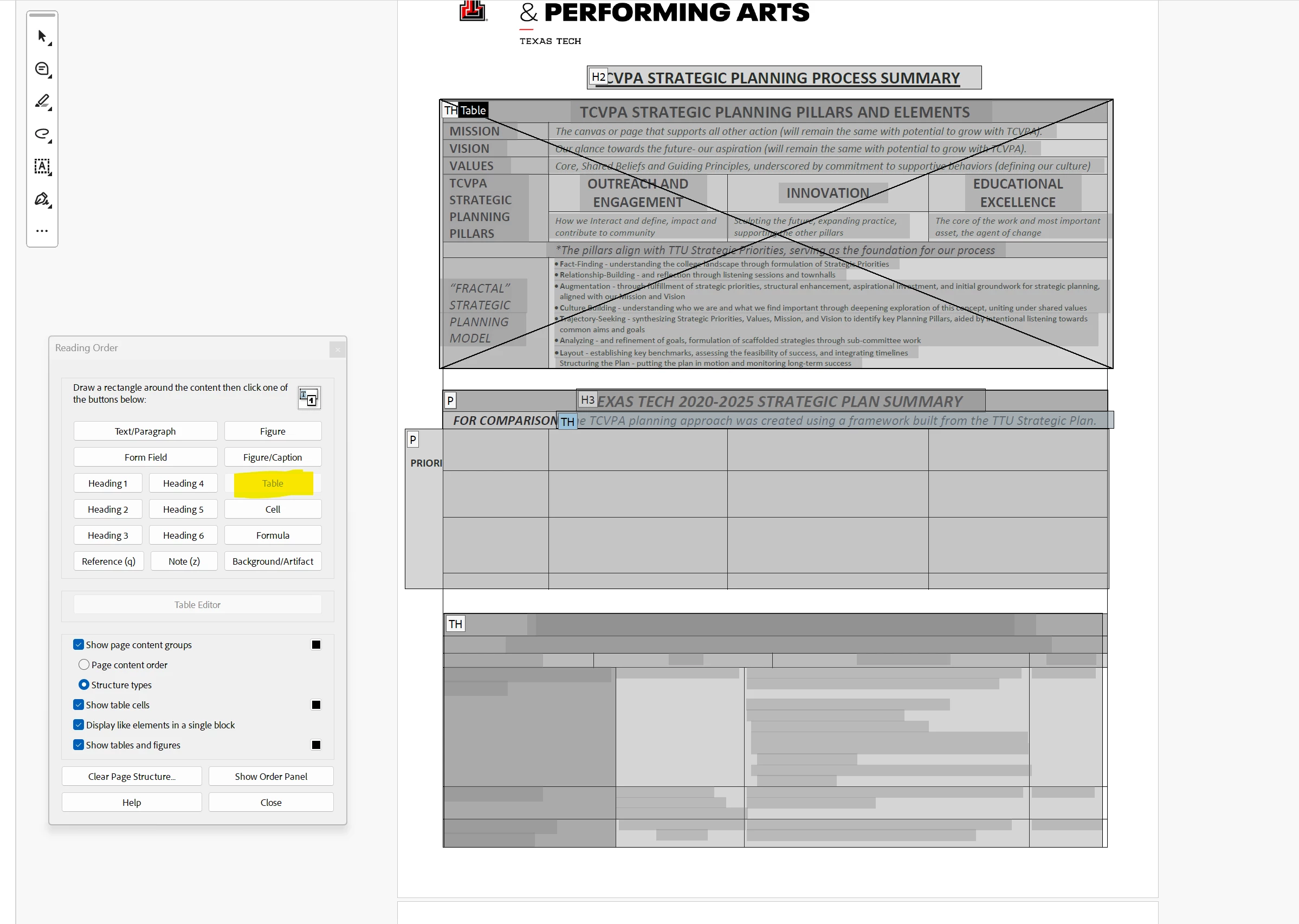Image resolution: width=1299 pixels, height=924 pixels.
Task: Tag selection as Text/Paragraph
Action: (x=145, y=431)
